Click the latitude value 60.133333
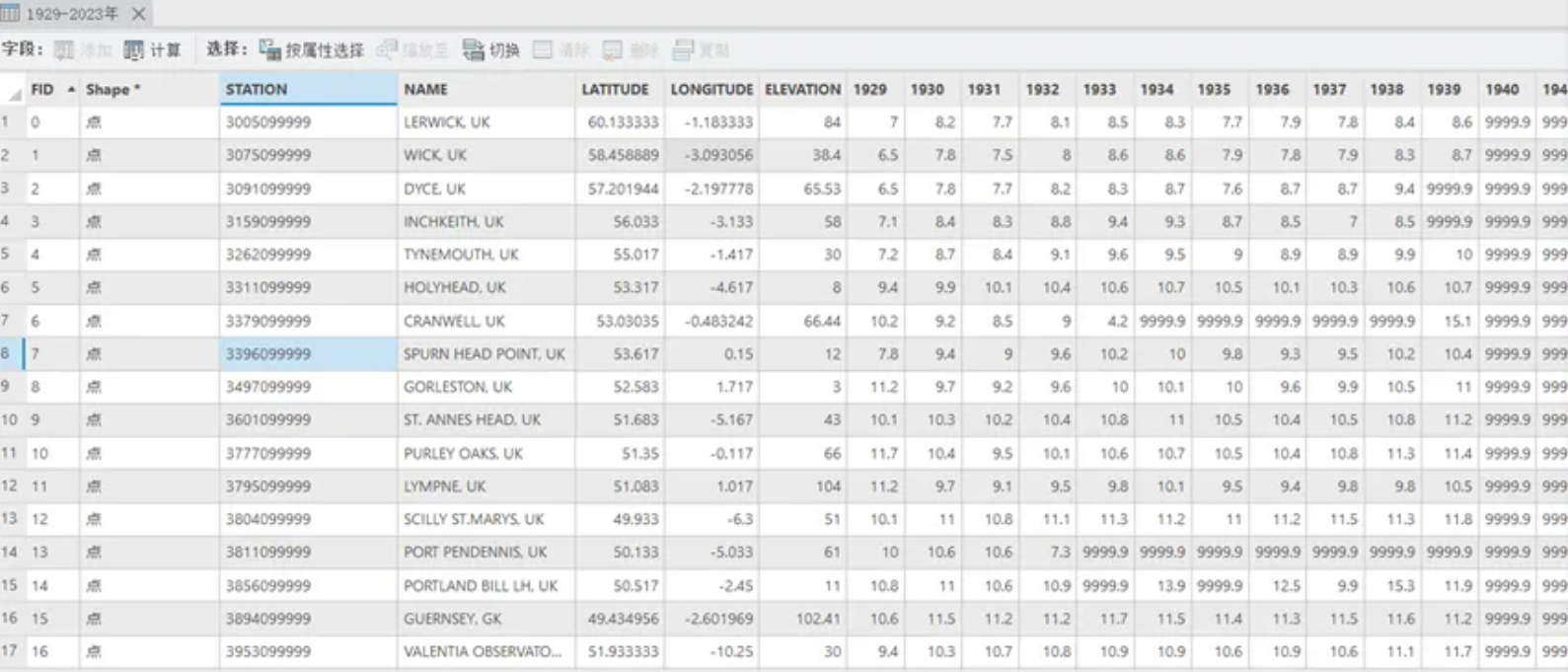 coord(620,122)
